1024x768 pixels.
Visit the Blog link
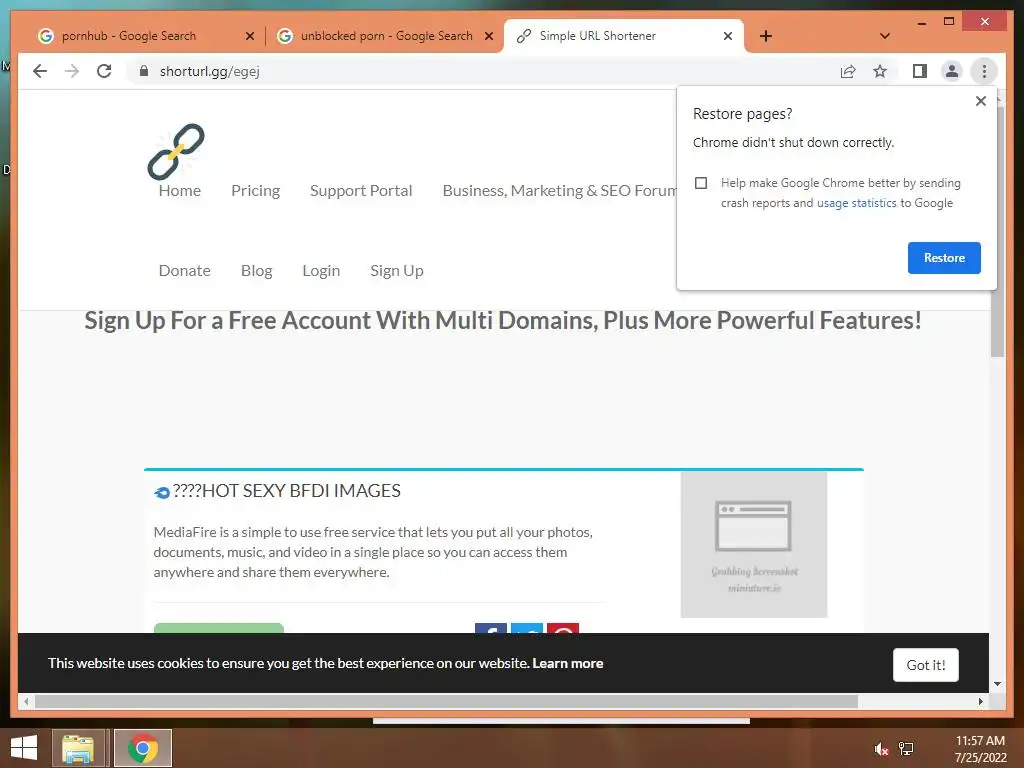(x=256, y=270)
